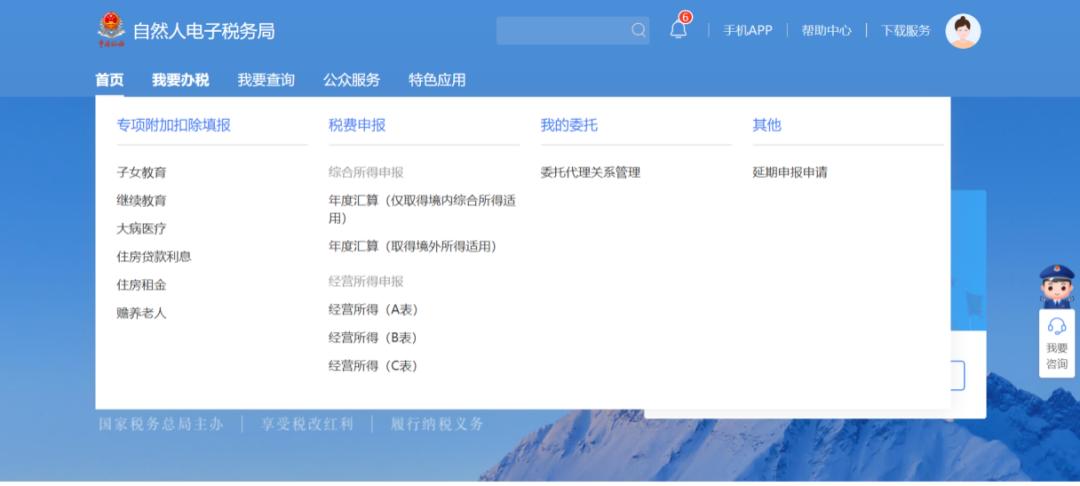Open the 帮助中心 link
Viewport: 1080px width, 486px height.
point(826,31)
